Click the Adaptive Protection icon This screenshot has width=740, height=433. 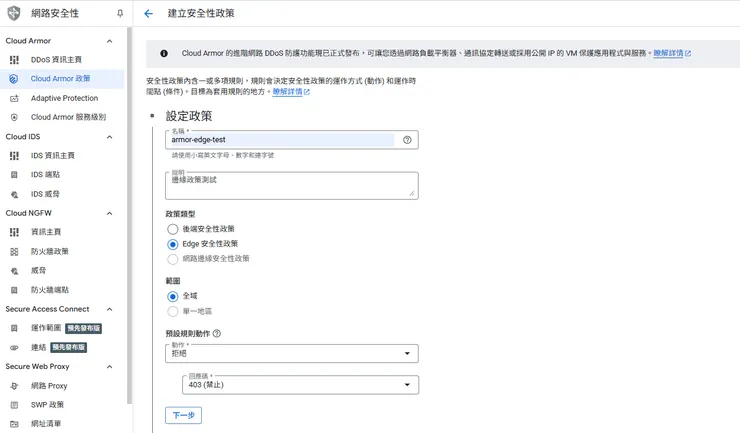click(x=14, y=98)
